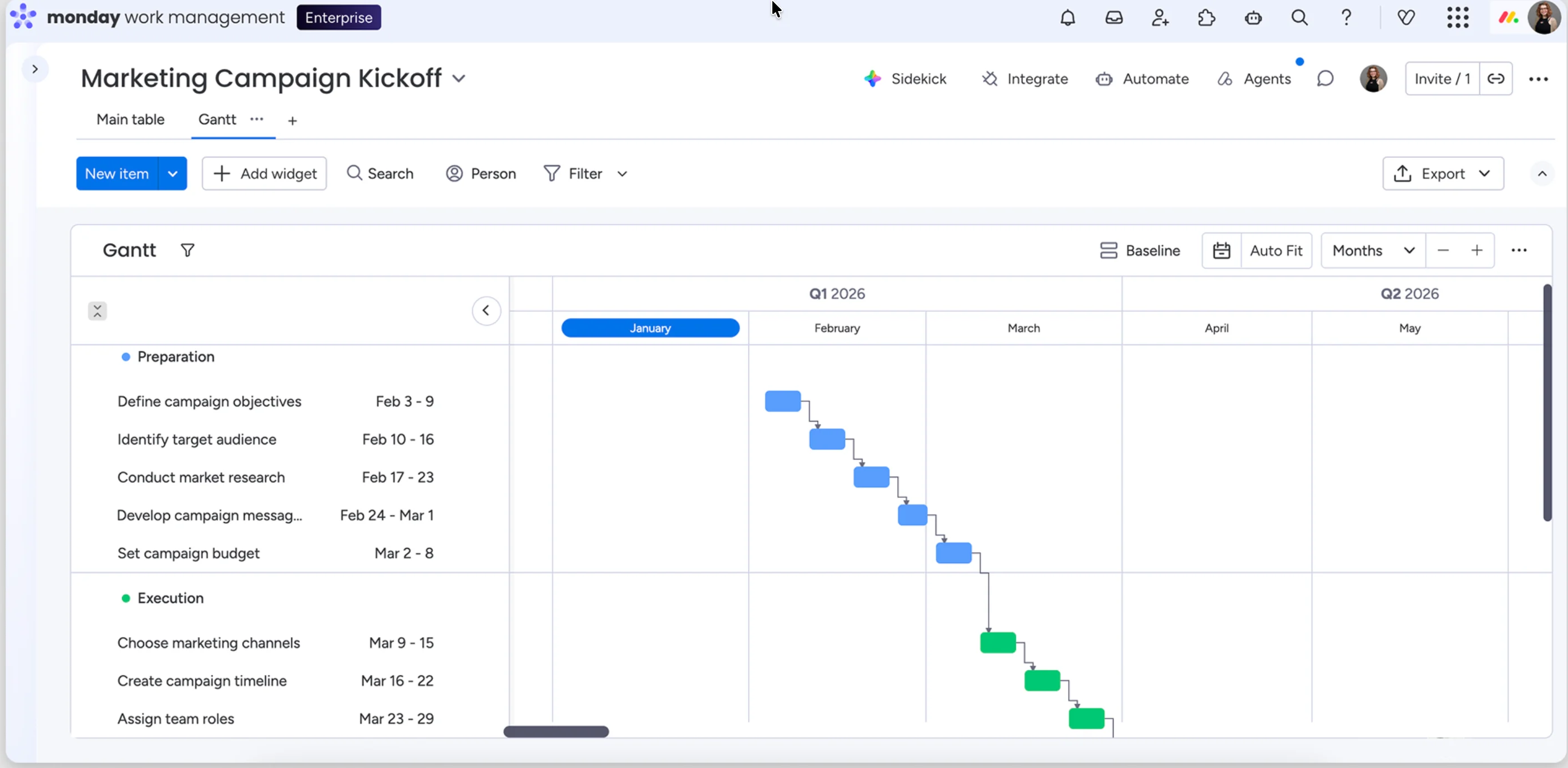
Task: Hide the Gantt item list panel
Action: 485,311
